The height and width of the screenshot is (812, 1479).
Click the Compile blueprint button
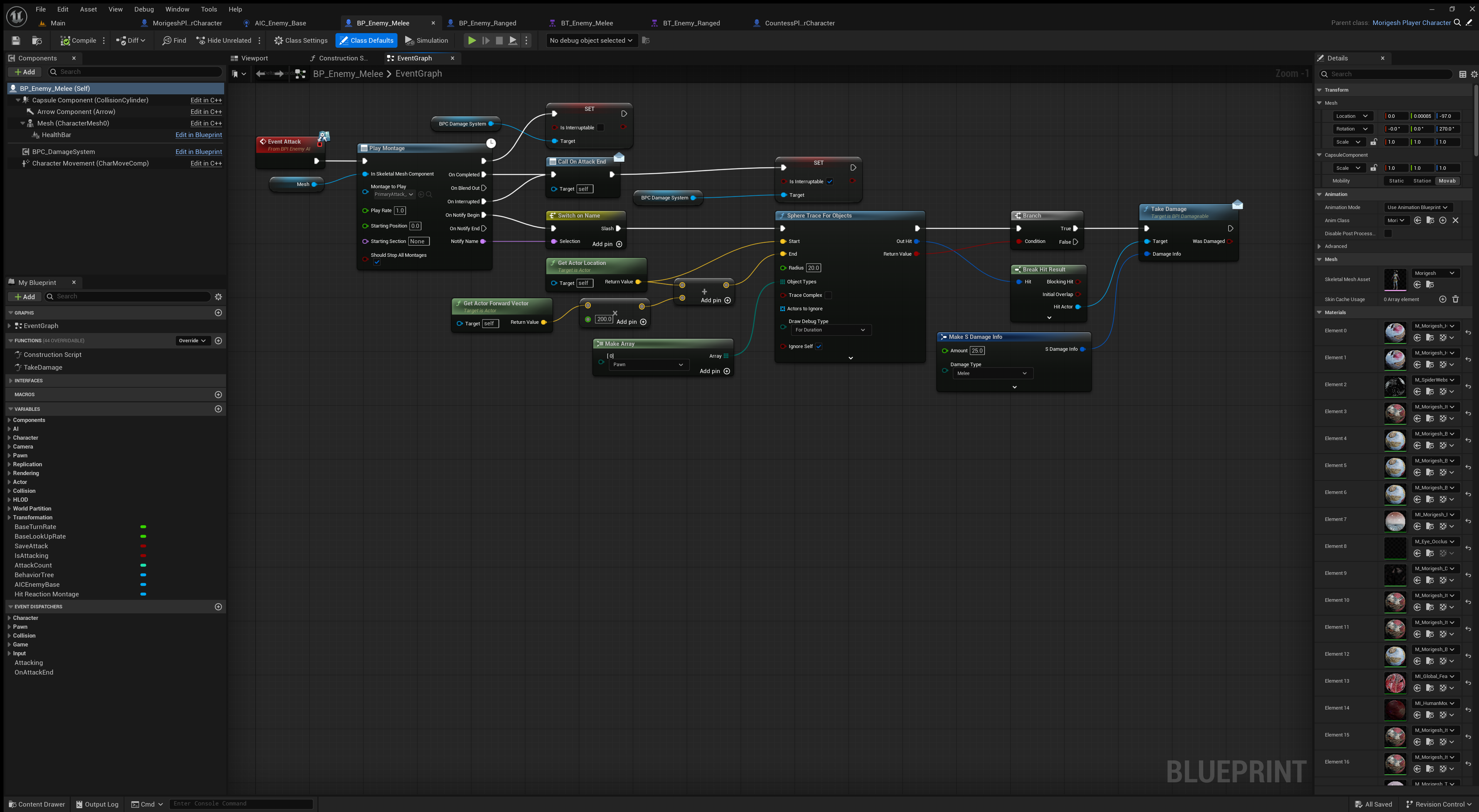click(x=78, y=40)
